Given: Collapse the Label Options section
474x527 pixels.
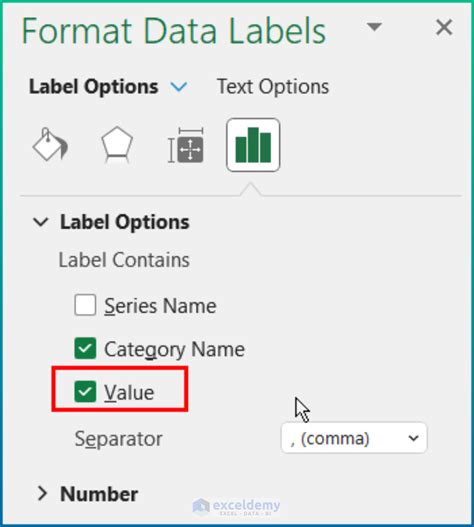Looking at the screenshot, I should pyautogui.click(x=41, y=222).
